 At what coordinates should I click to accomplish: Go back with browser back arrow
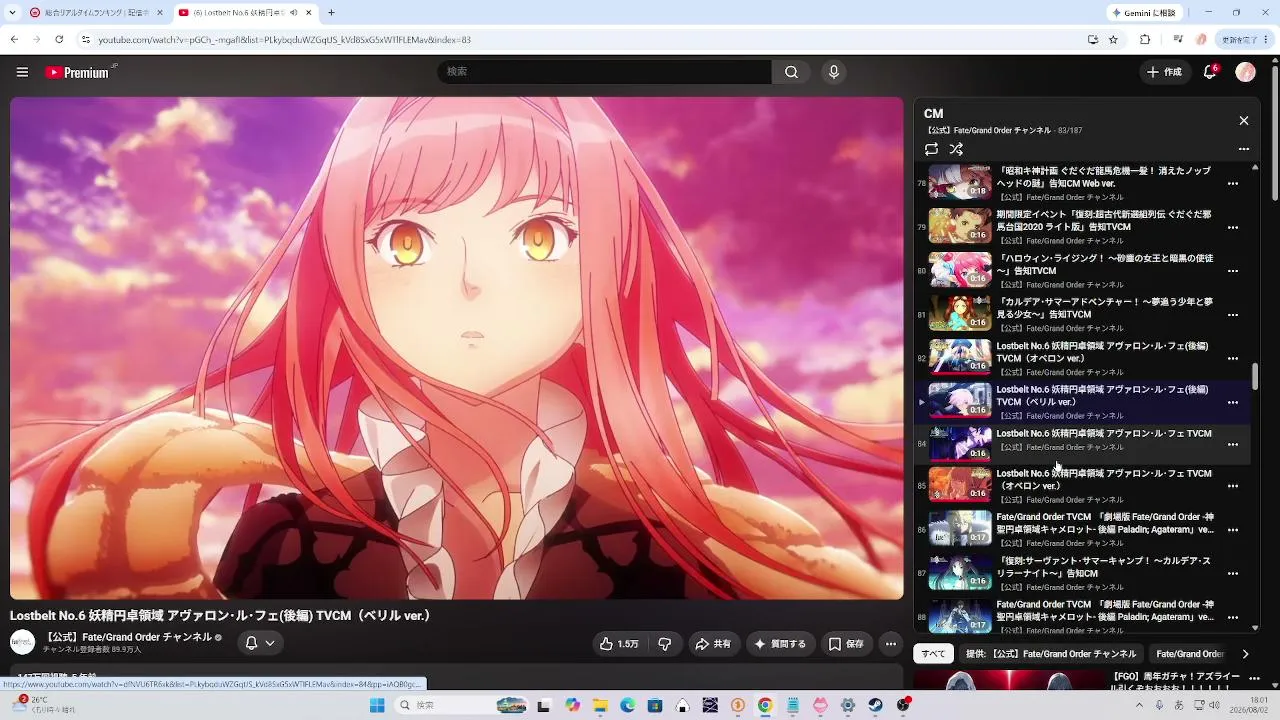(14, 40)
